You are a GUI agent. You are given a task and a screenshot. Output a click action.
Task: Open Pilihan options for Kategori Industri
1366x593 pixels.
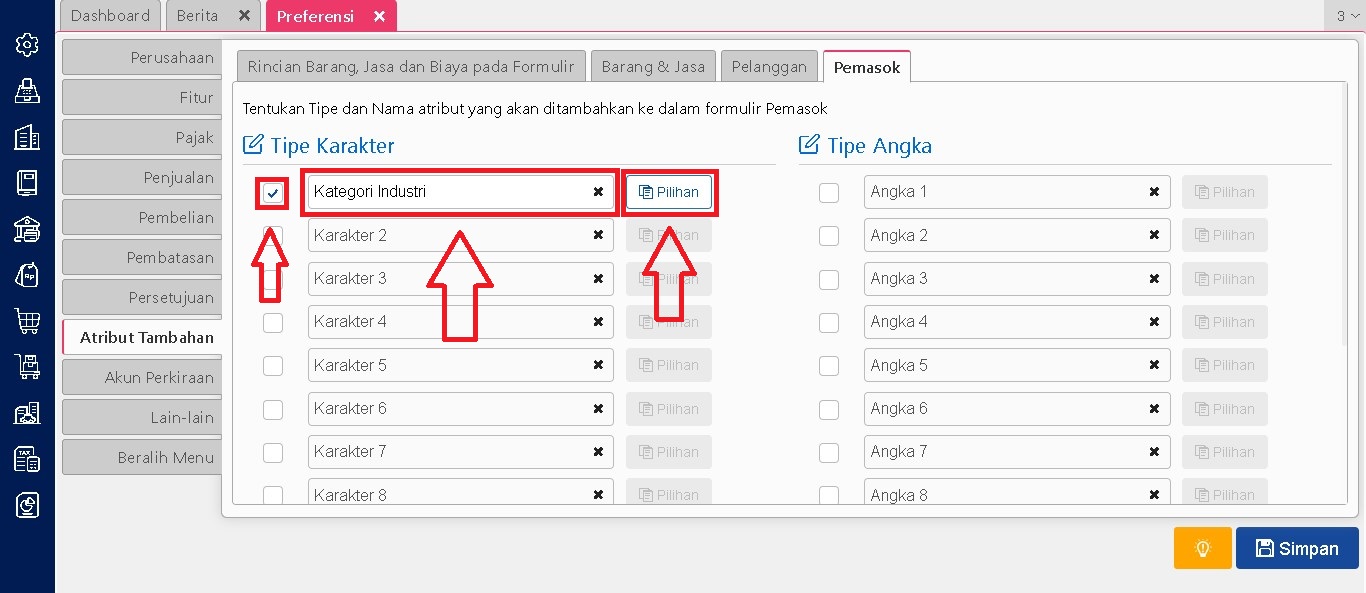click(669, 192)
